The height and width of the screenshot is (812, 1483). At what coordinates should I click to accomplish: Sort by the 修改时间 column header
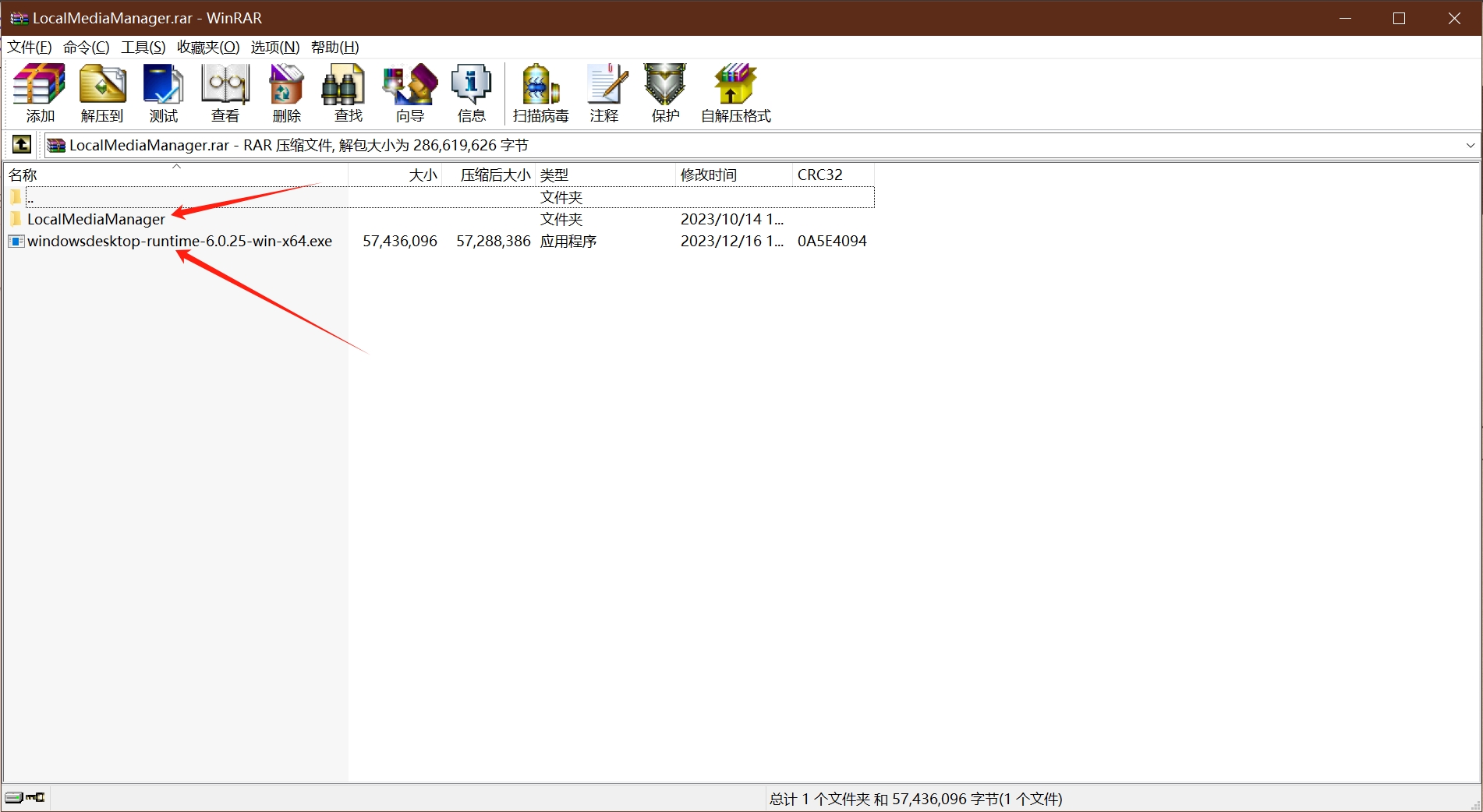coord(734,175)
